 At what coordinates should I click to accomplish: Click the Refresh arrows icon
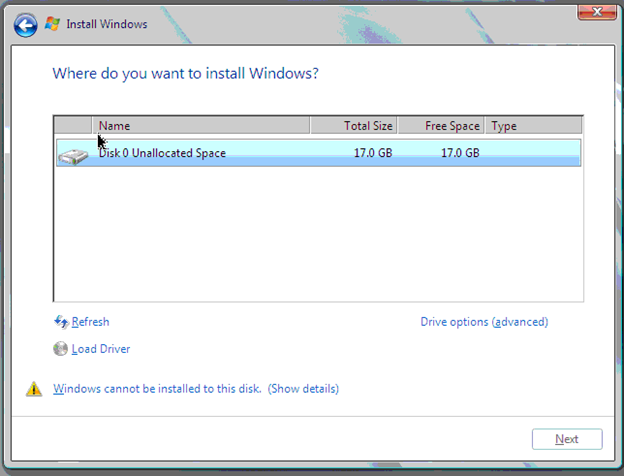click(61, 322)
